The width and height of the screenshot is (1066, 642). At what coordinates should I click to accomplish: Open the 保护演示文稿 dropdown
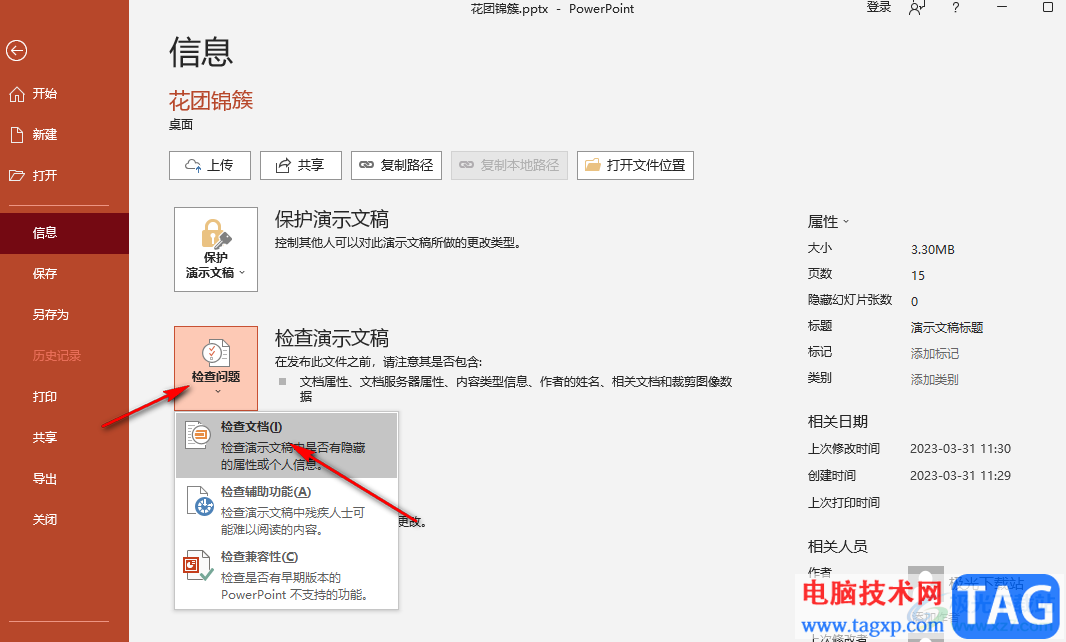coord(216,250)
